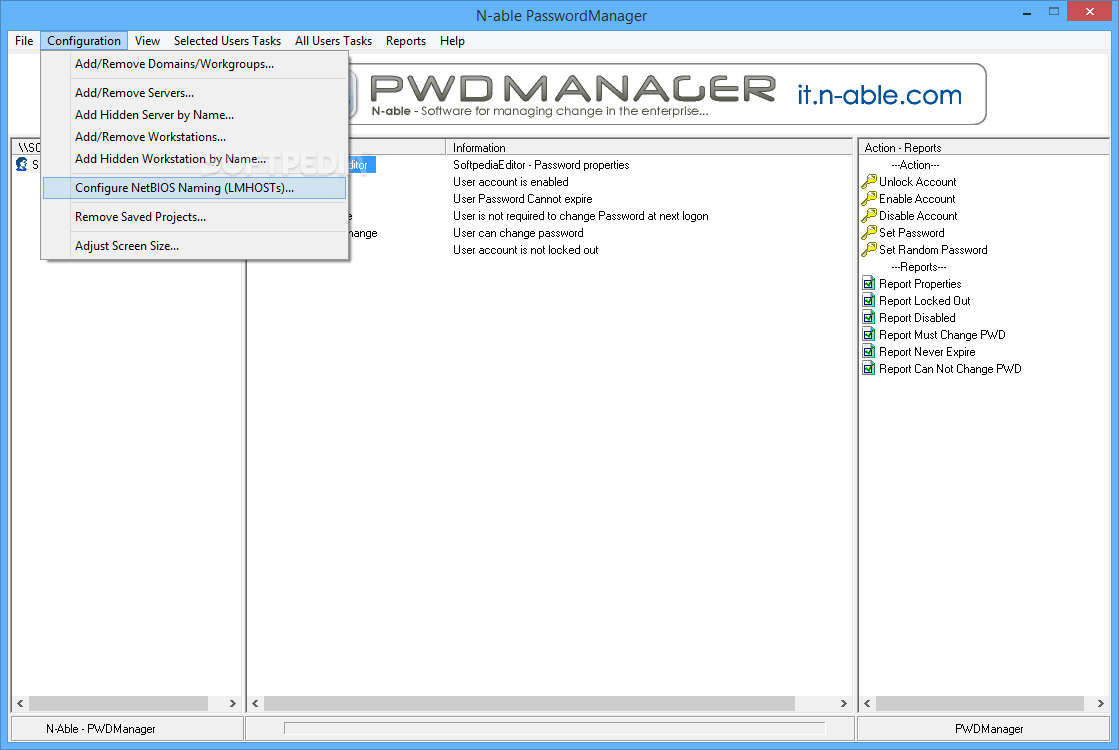Select 'SoftpediaEditor - Password properties' row
The image size is (1119, 750).
(541, 165)
